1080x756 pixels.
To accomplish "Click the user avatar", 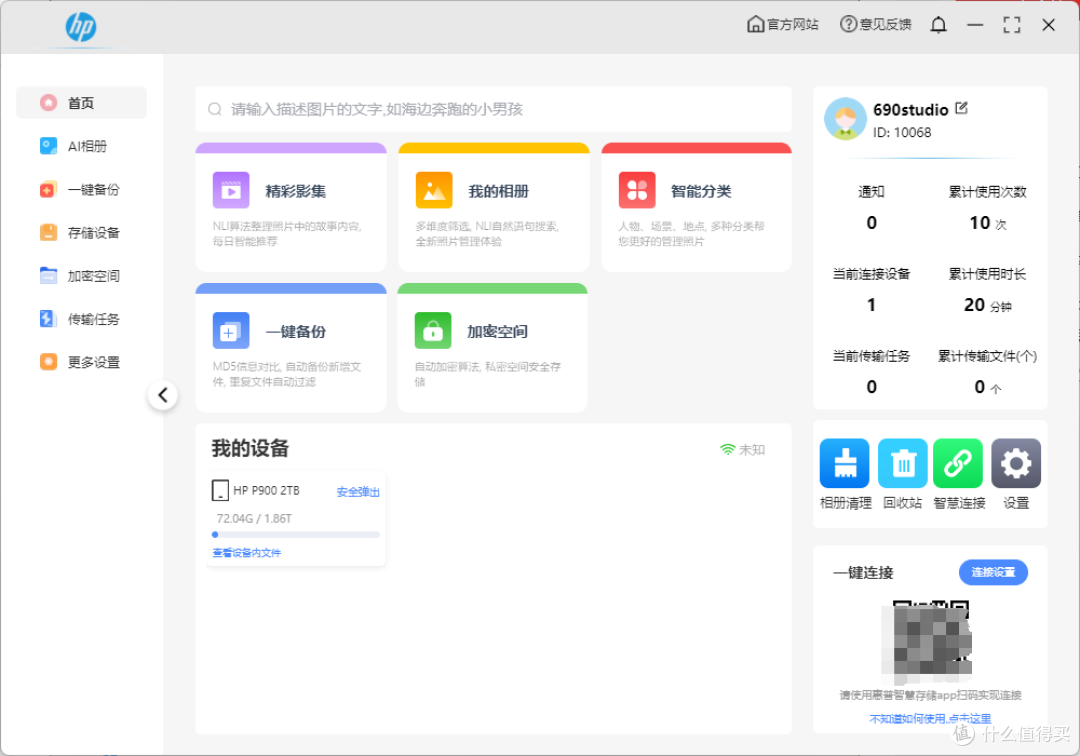I will click(x=845, y=118).
